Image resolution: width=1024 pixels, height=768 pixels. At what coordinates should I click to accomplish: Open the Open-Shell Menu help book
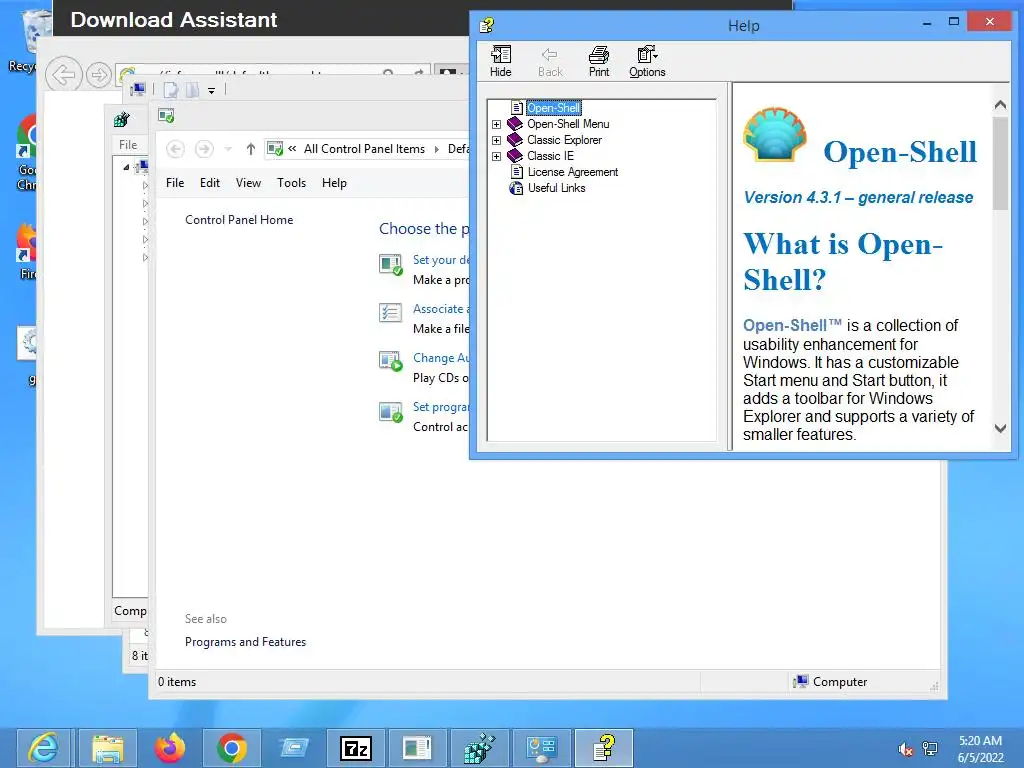point(568,124)
